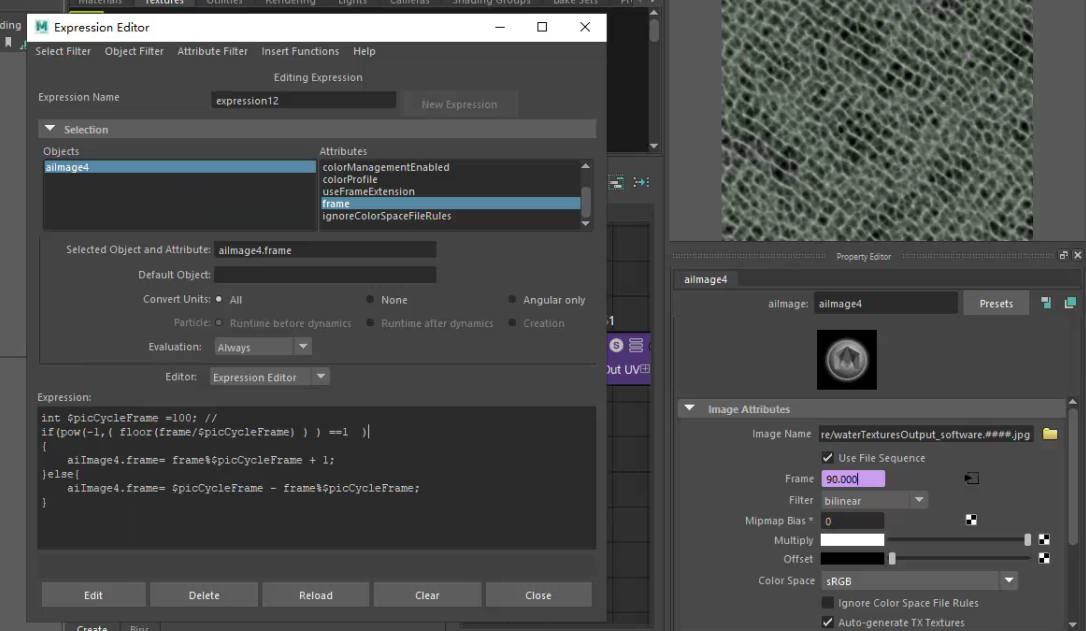The width and height of the screenshot is (1086, 631).
Task: Click the Offset checker map icon
Action: [x=1044, y=558]
